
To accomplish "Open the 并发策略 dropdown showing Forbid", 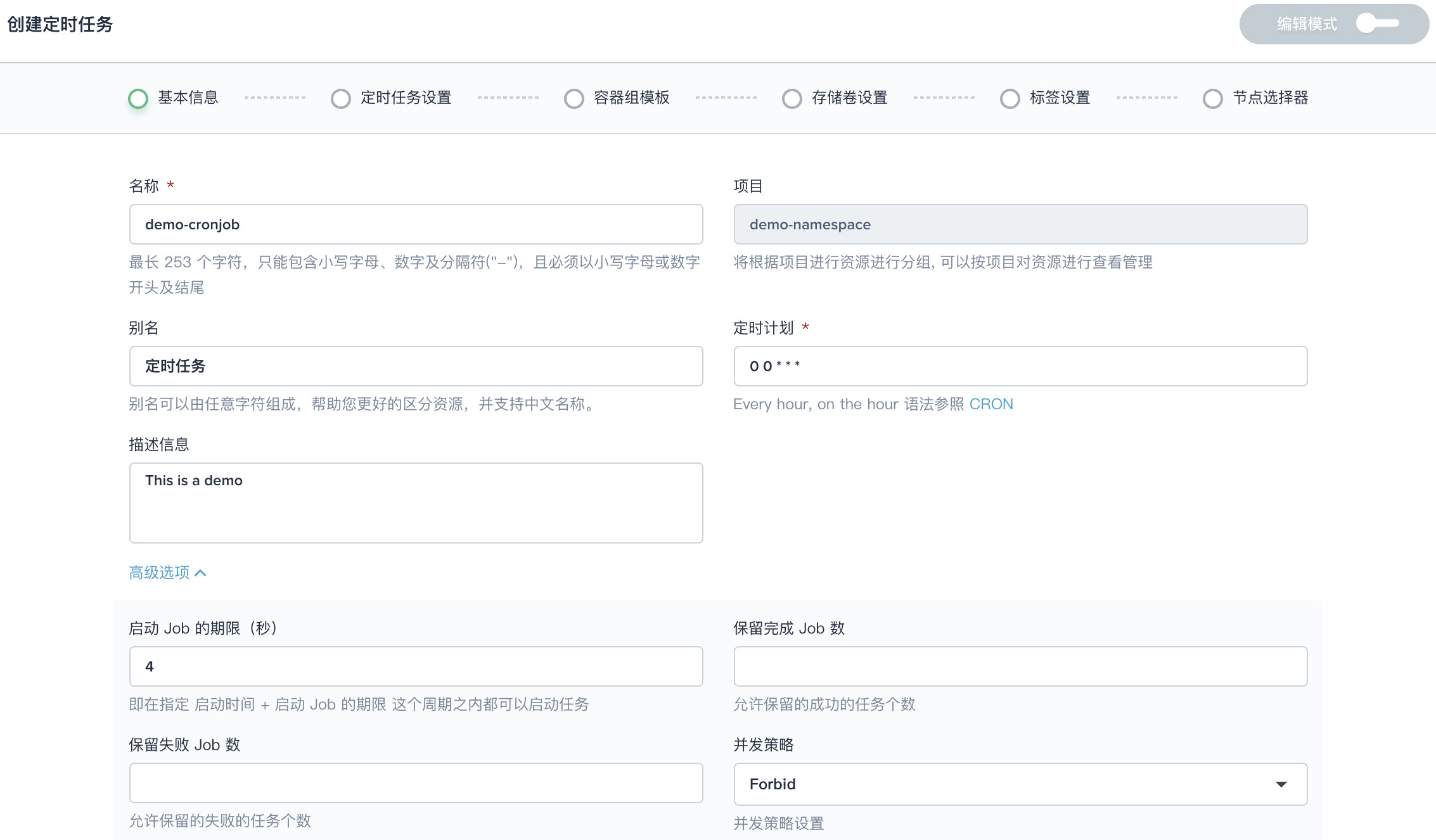I will (x=1021, y=784).
